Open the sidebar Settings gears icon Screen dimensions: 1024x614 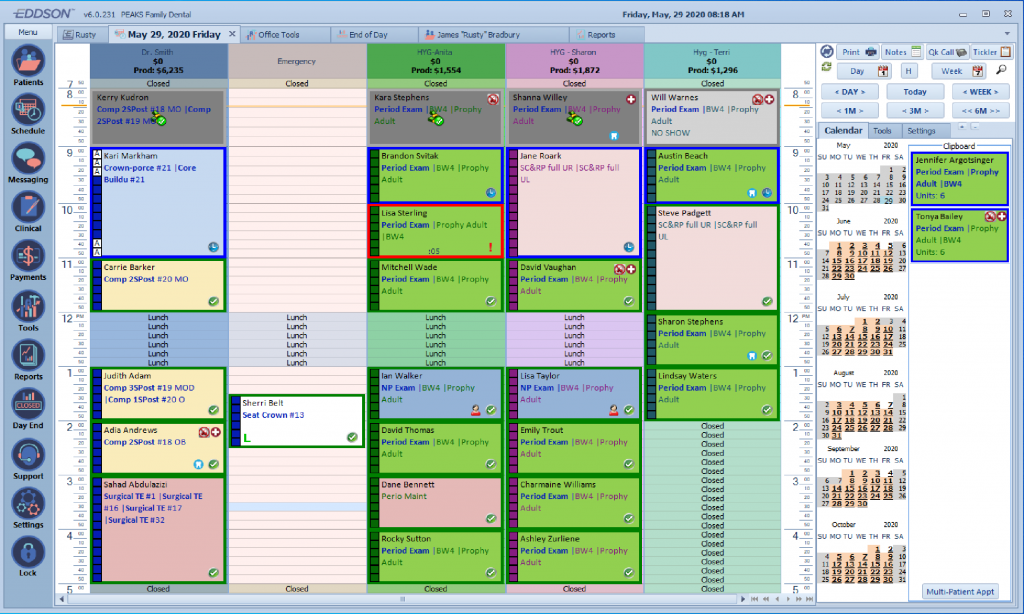27,504
